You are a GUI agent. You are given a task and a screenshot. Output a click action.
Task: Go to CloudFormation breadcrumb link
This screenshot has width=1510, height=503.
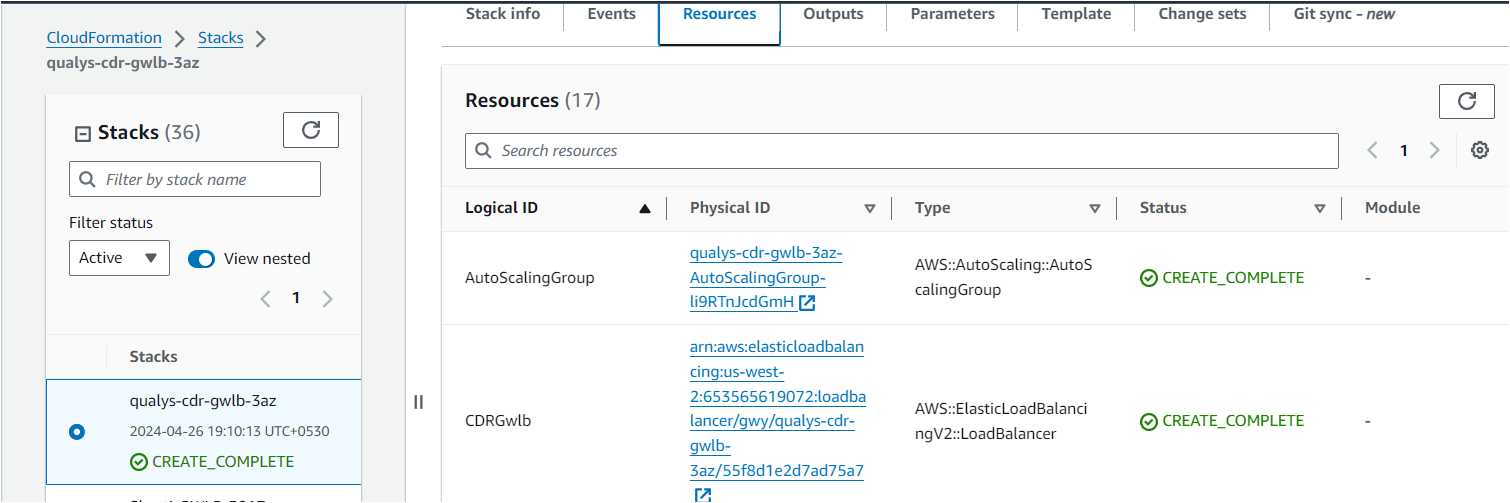tap(104, 38)
